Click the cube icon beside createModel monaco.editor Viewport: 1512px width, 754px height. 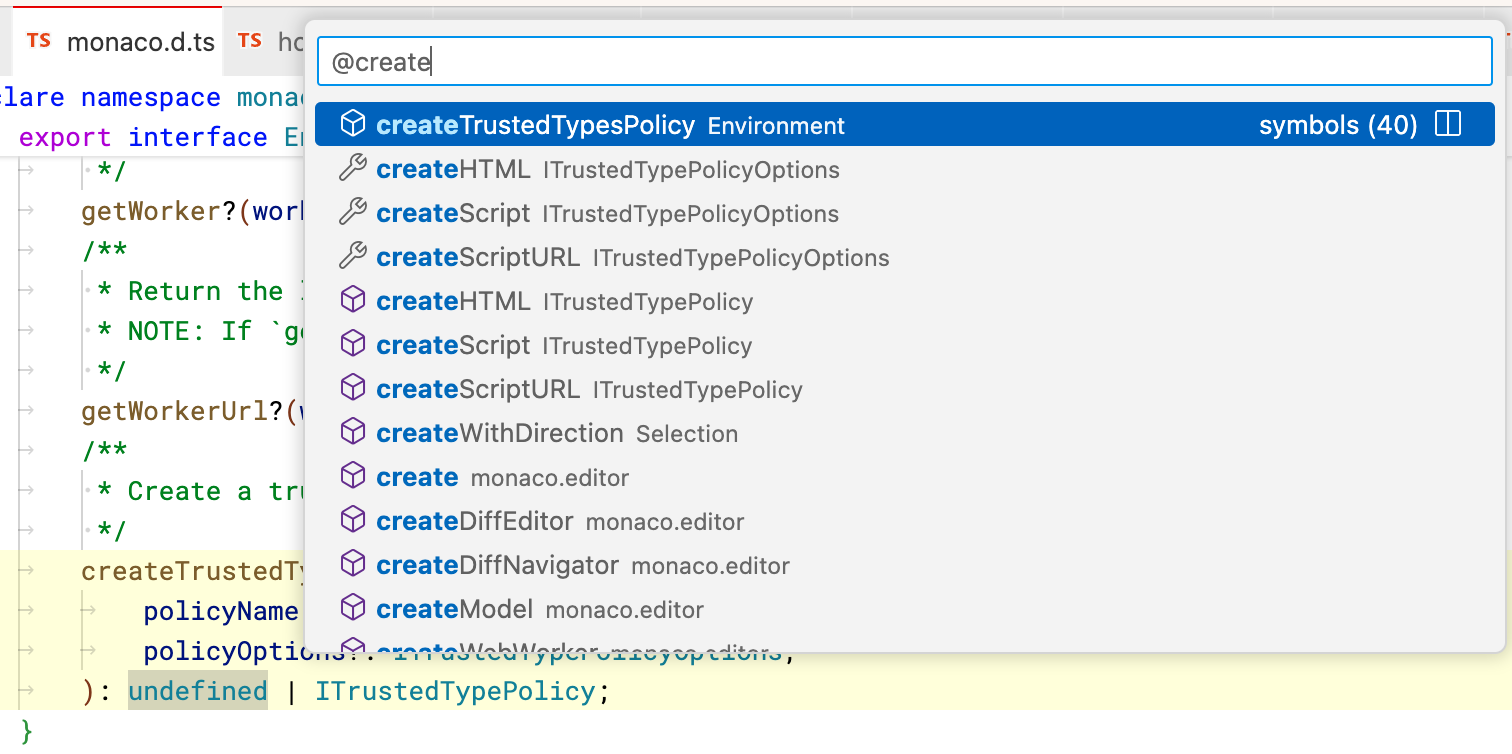(x=353, y=608)
